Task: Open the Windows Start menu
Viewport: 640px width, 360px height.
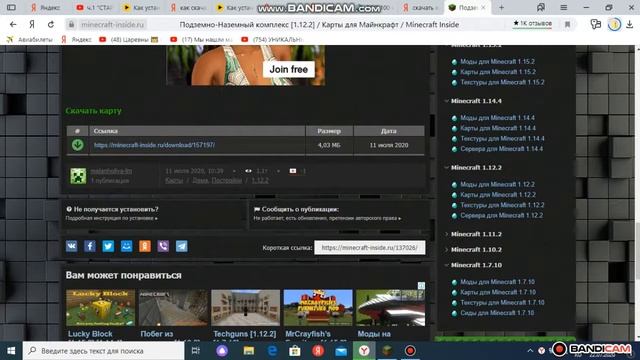Action: 11,351
